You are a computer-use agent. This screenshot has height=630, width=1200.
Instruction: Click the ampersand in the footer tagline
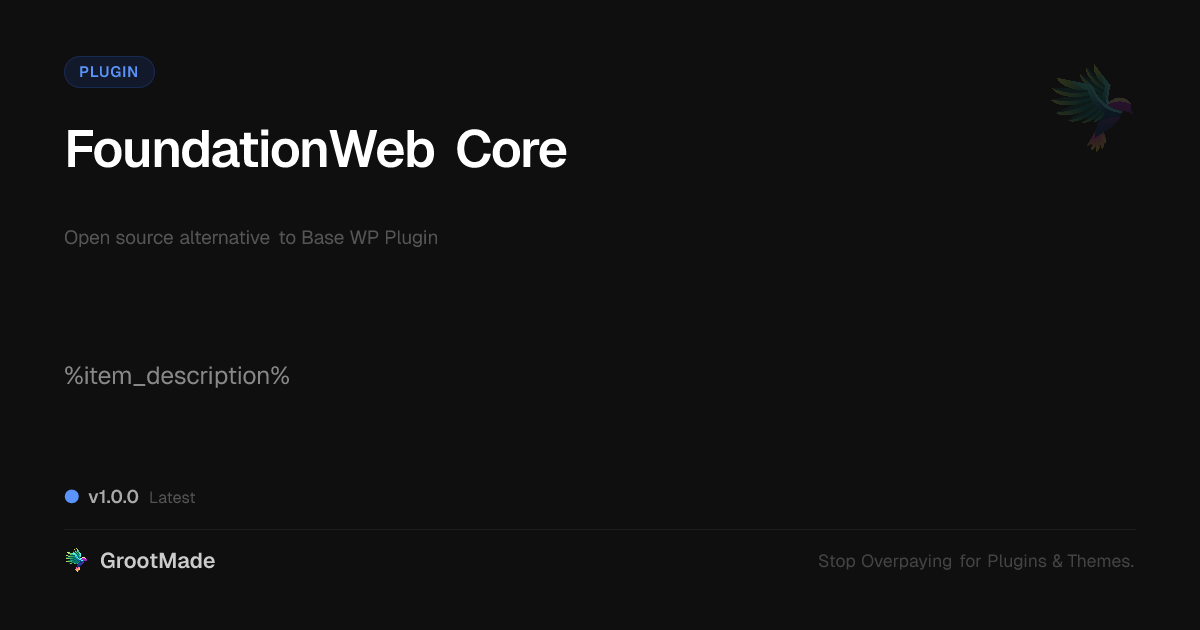tap(1057, 562)
